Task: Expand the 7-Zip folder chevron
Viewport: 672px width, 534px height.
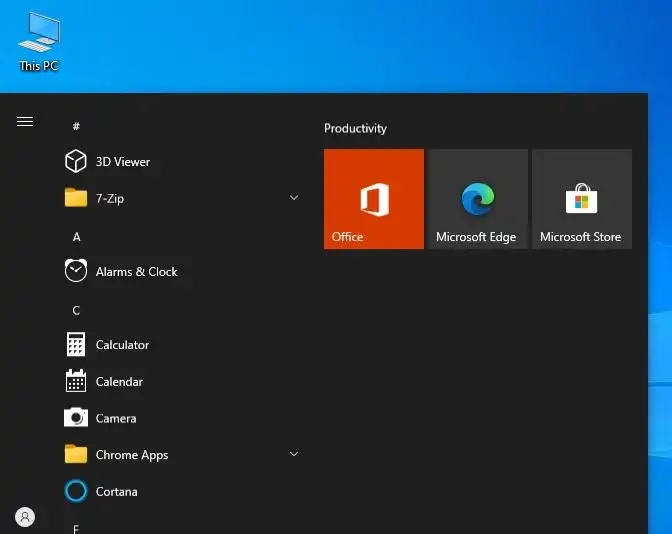Action: pyautogui.click(x=294, y=198)
